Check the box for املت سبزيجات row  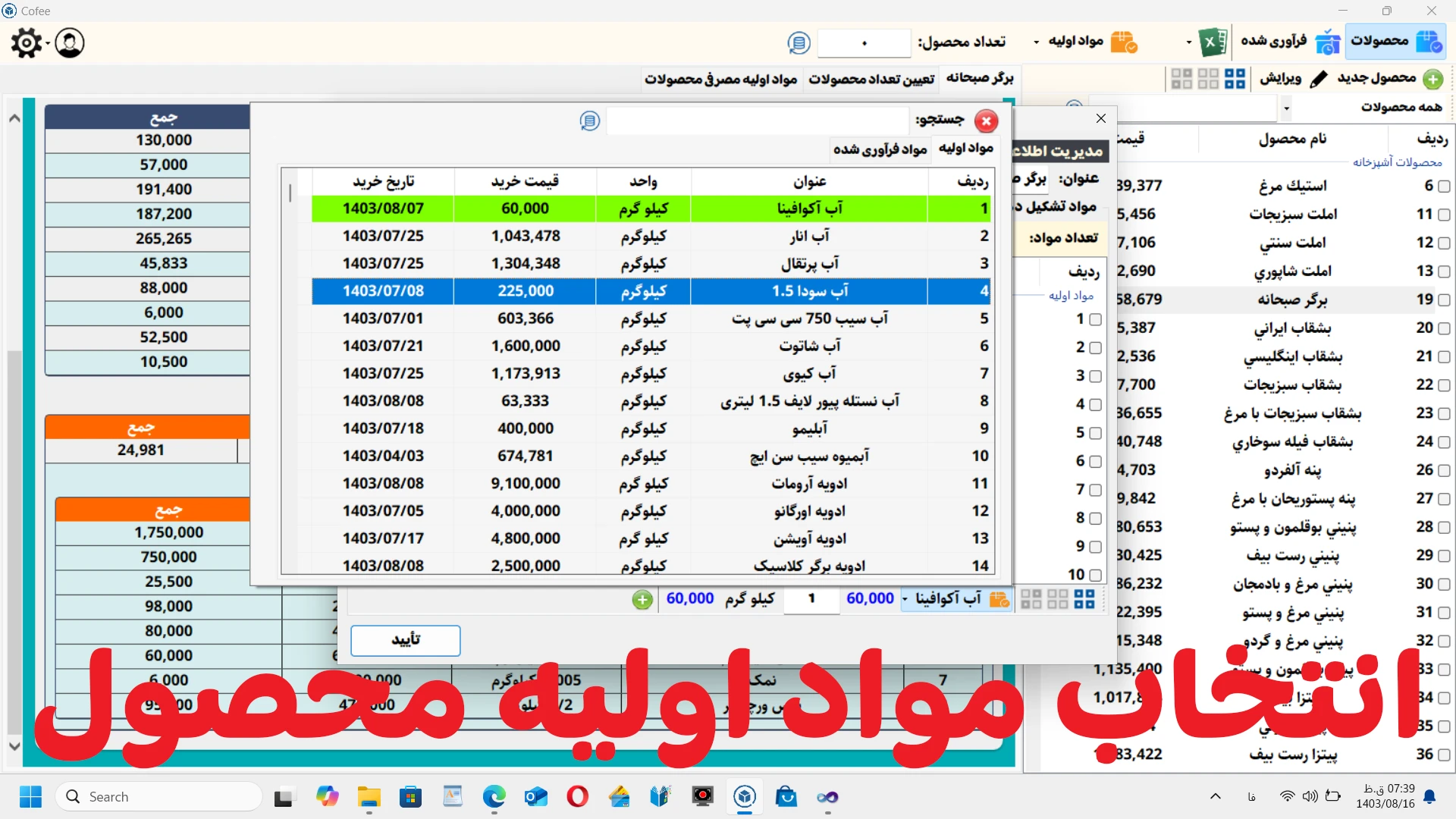coord(1444,215)
